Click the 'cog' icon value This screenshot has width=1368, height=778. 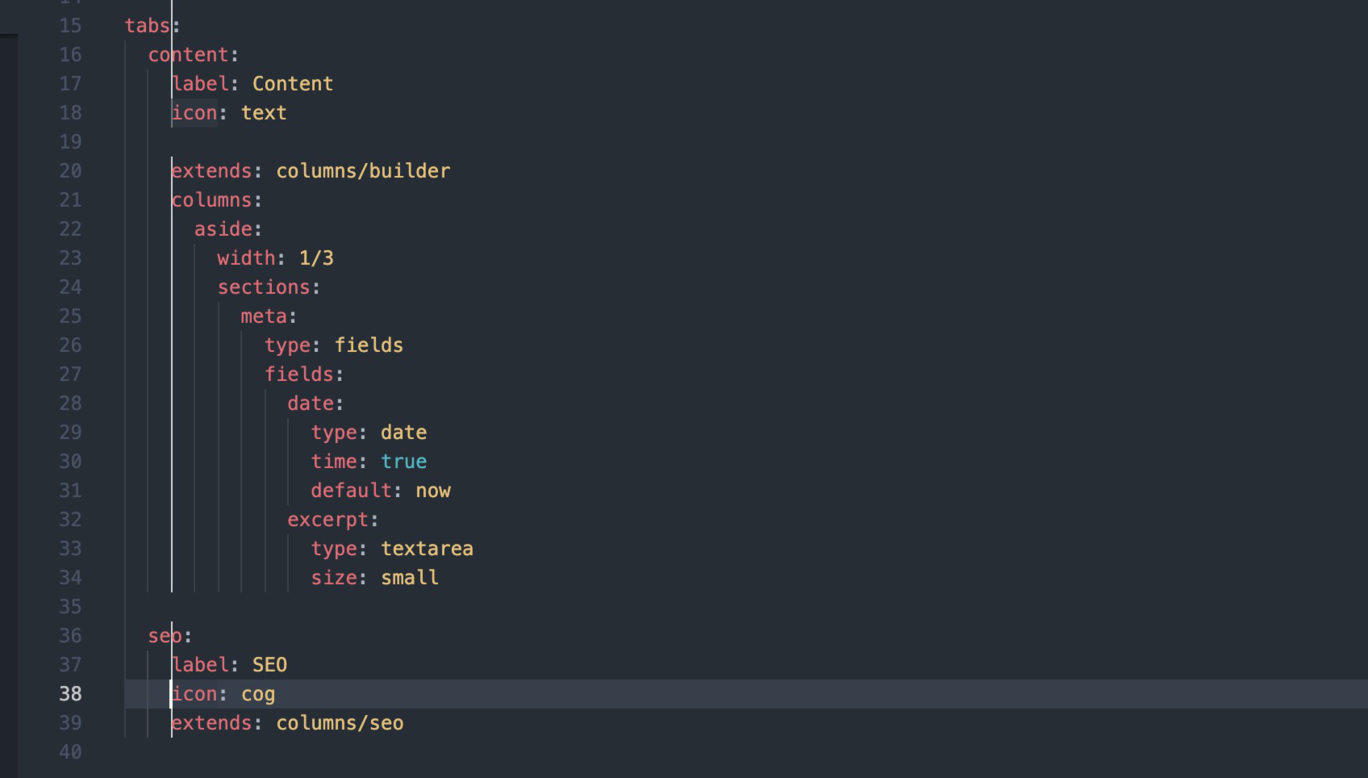click(258, 693)
